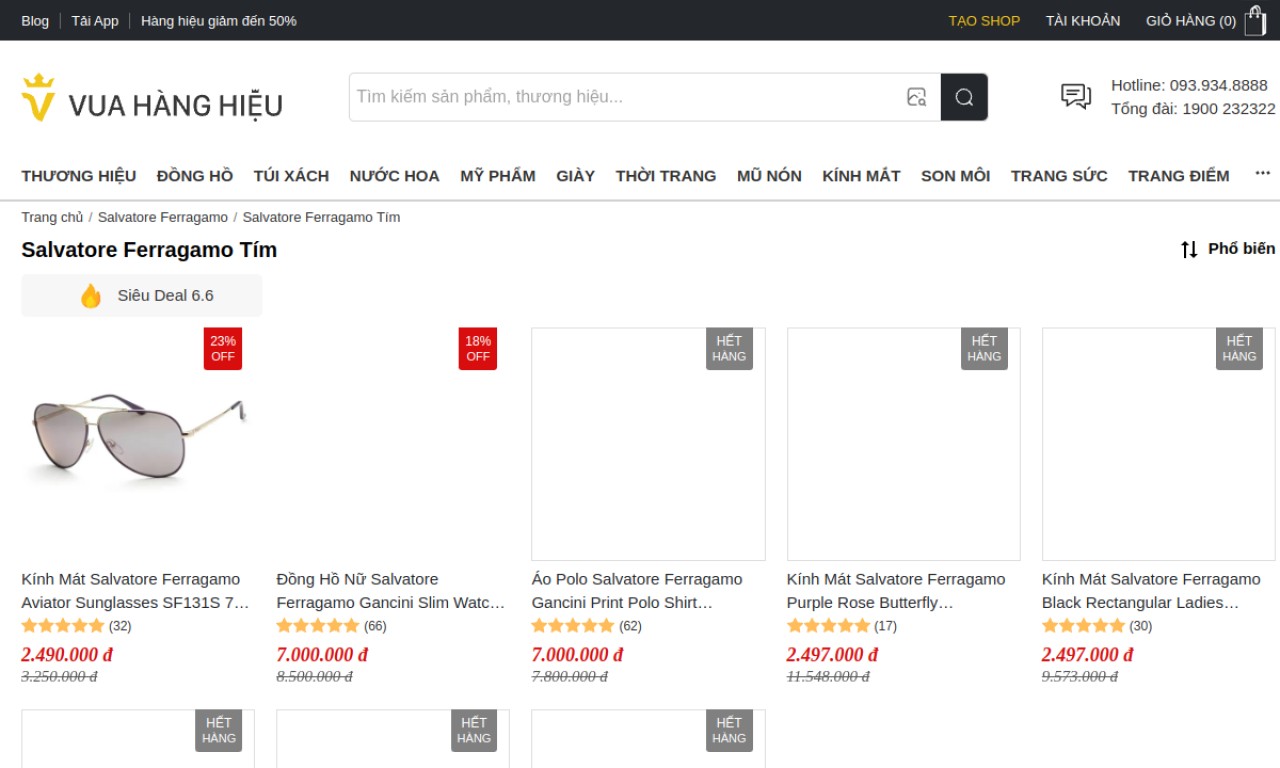This screenshot has width=1280, height=768.
Task: Click the 2.490.000 đ price
Action: (x=67, y=655)
